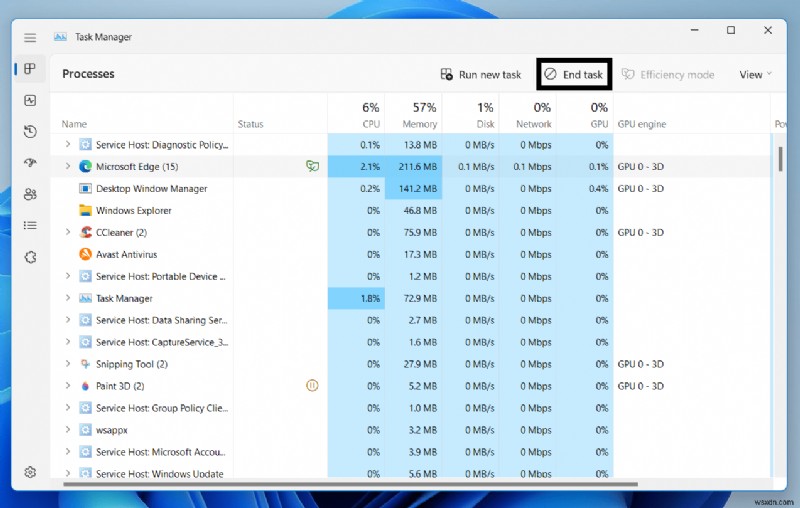Click 141.2 MB memory cell for Desktop Window Manager
Image resolution: width=800 pixels, height=508 pixels.
413,188
